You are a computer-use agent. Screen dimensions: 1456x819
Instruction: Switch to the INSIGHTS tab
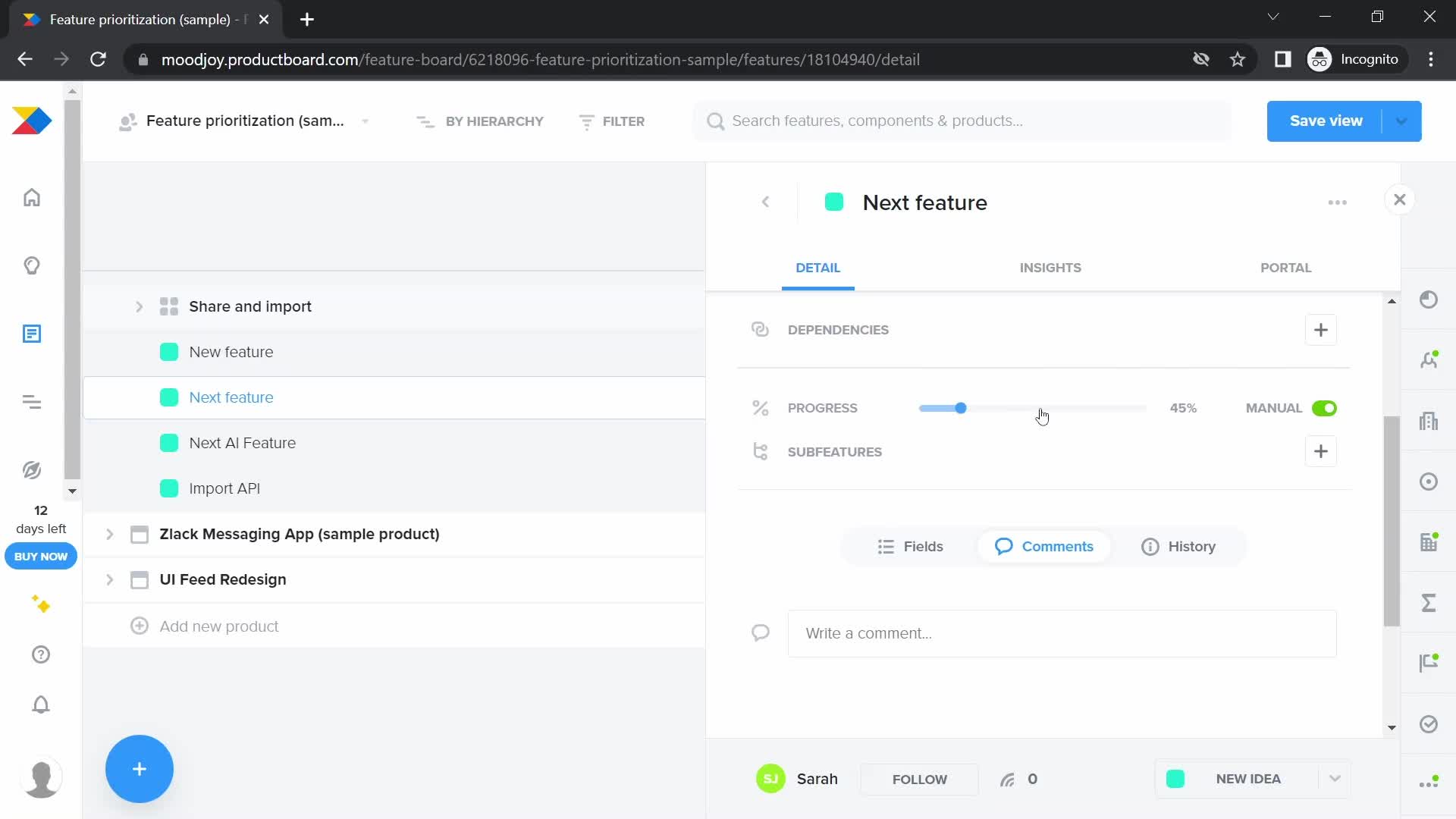pyautogui.click(x=1051, y=267)
